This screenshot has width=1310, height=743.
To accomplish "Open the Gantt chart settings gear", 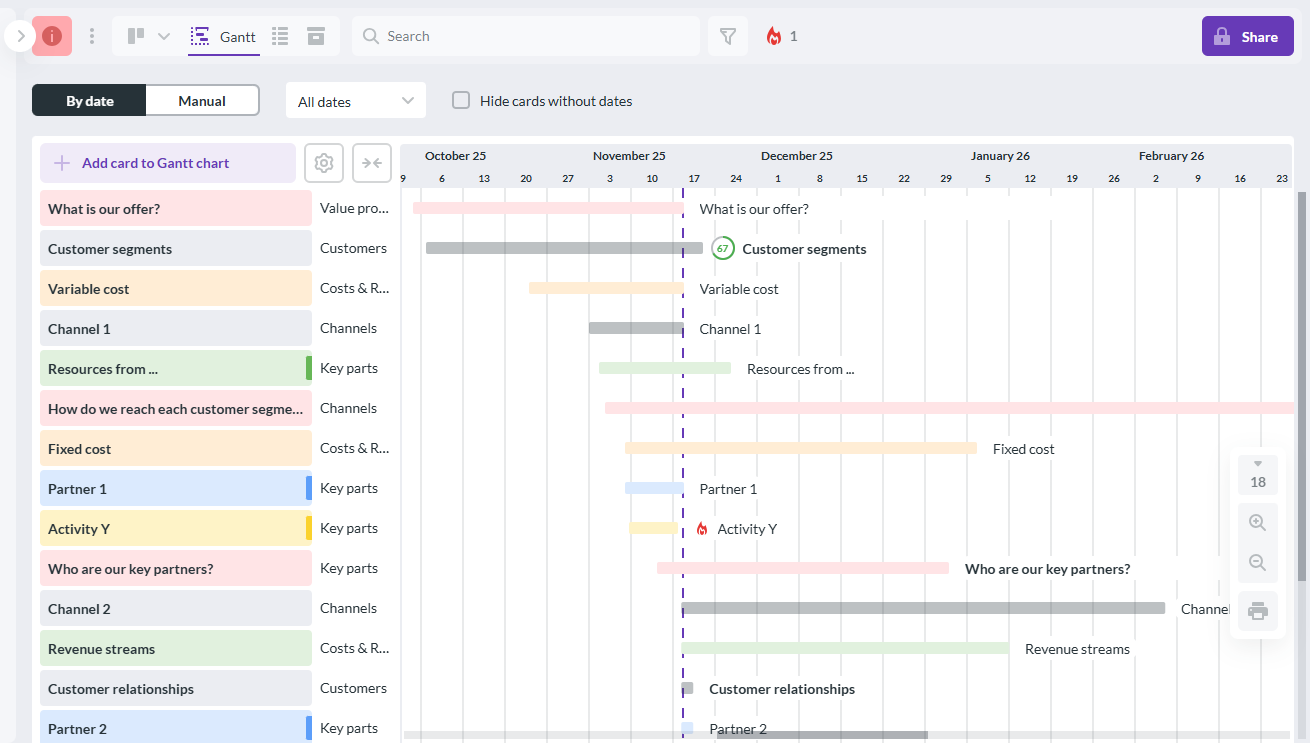I will click(324, 162).
